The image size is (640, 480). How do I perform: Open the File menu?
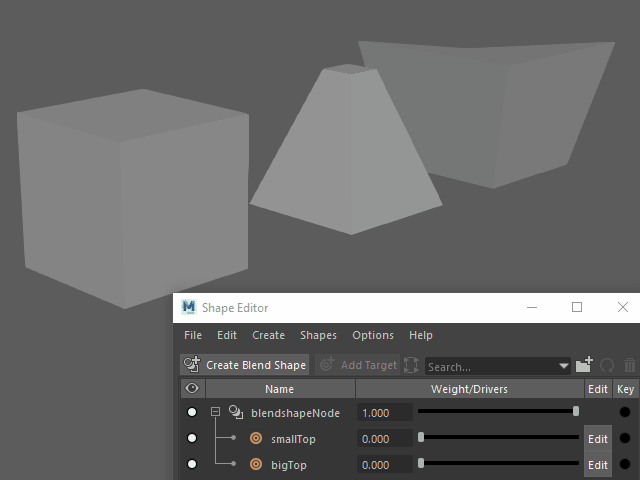coord(193,335)
